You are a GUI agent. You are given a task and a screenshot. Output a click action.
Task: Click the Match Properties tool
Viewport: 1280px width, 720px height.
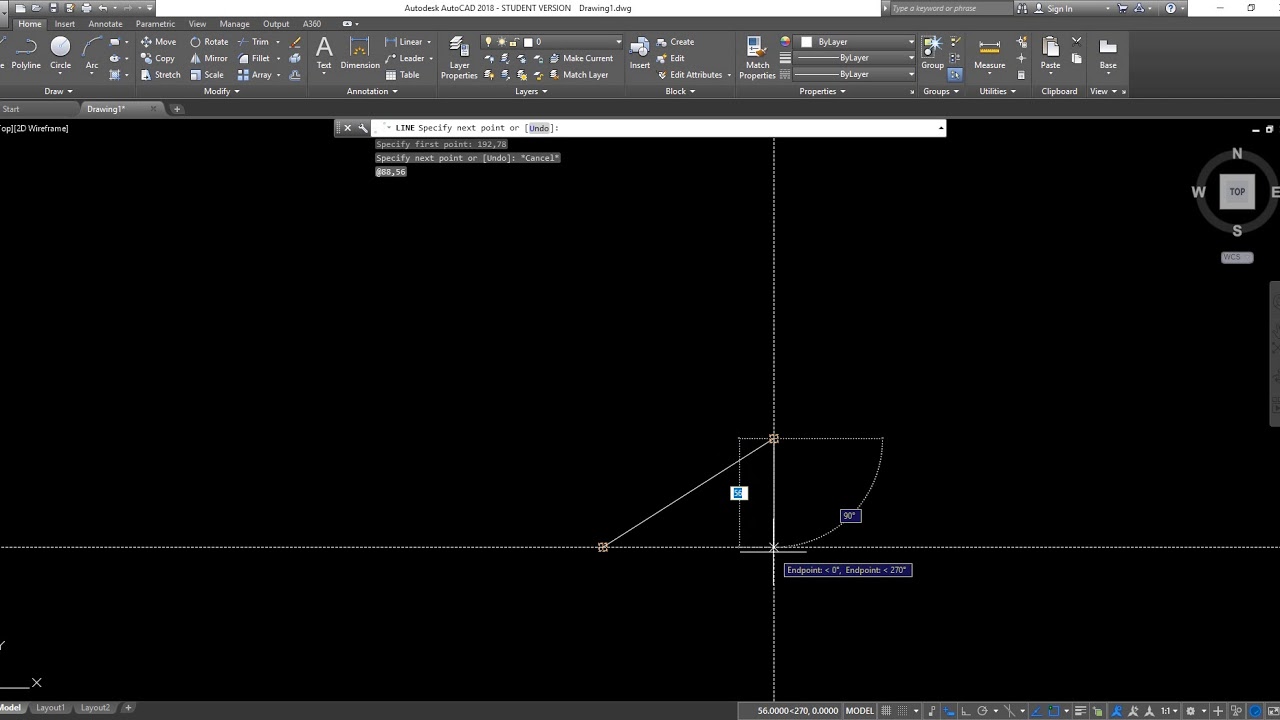pos(757,57)
